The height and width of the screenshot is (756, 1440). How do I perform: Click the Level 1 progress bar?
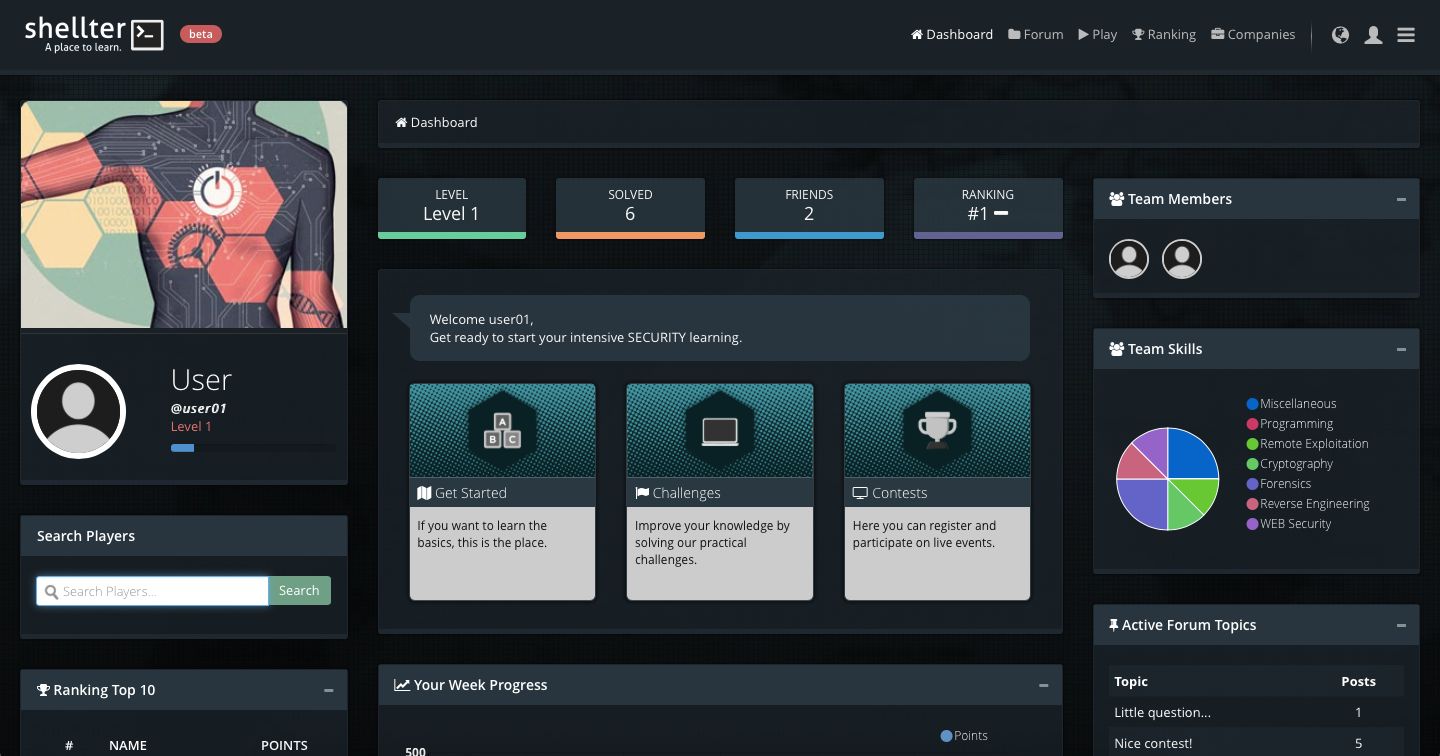[183, 448]
